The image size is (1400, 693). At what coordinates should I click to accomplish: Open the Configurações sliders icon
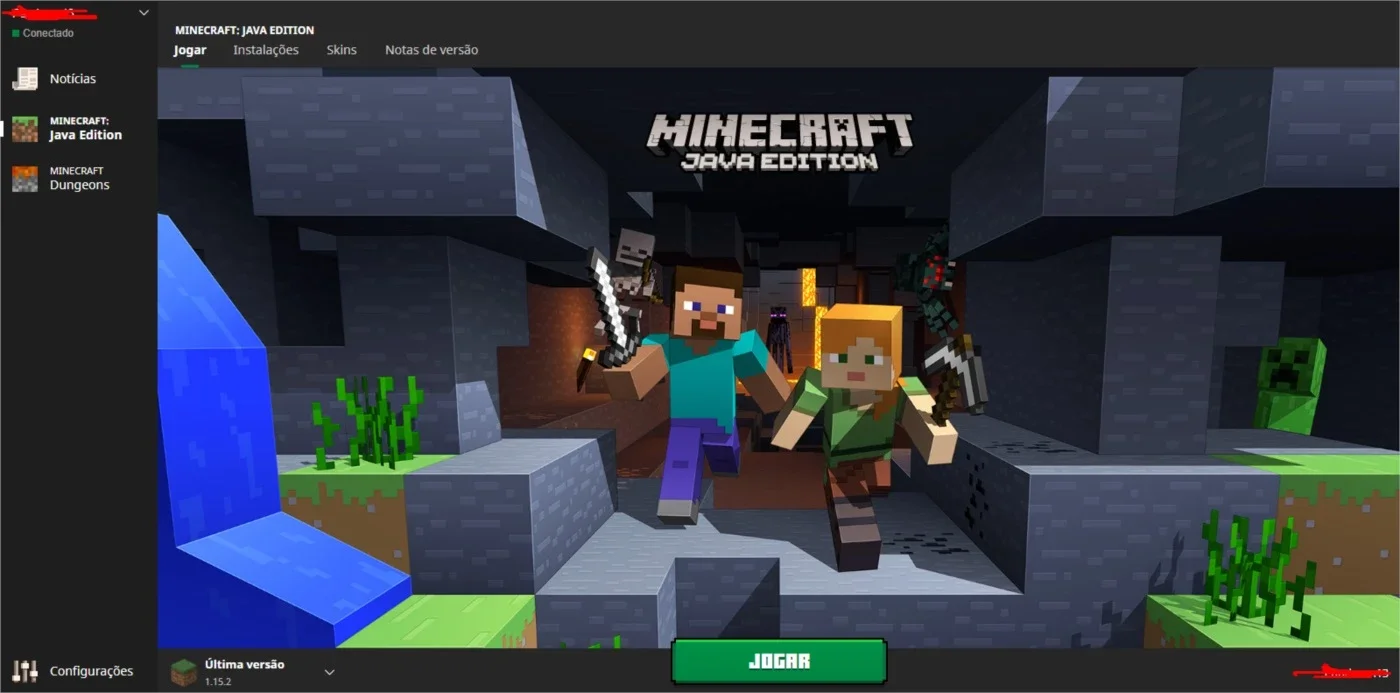(25, 671)
